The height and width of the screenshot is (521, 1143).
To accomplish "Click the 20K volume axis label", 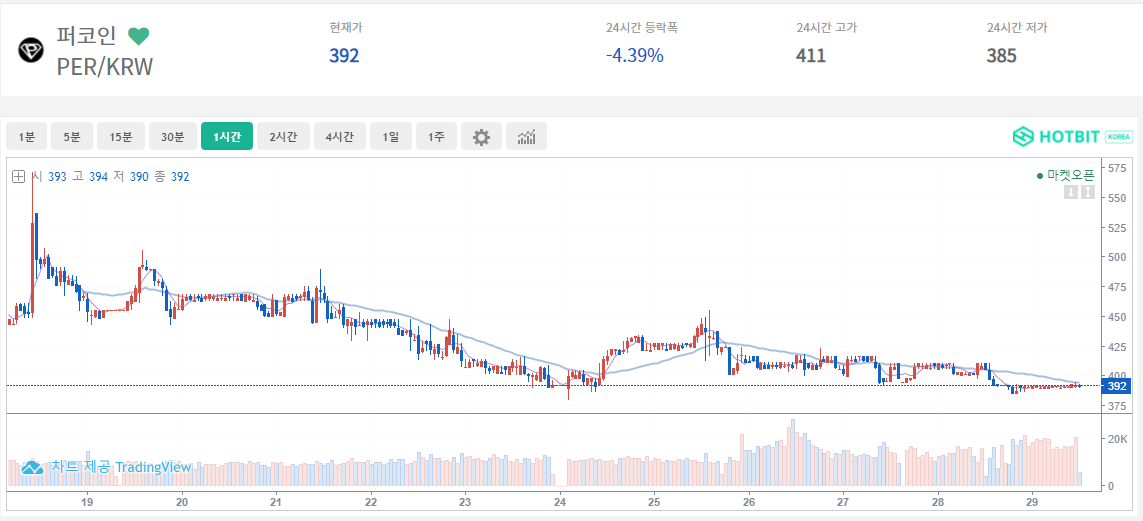I will 1117,439.
